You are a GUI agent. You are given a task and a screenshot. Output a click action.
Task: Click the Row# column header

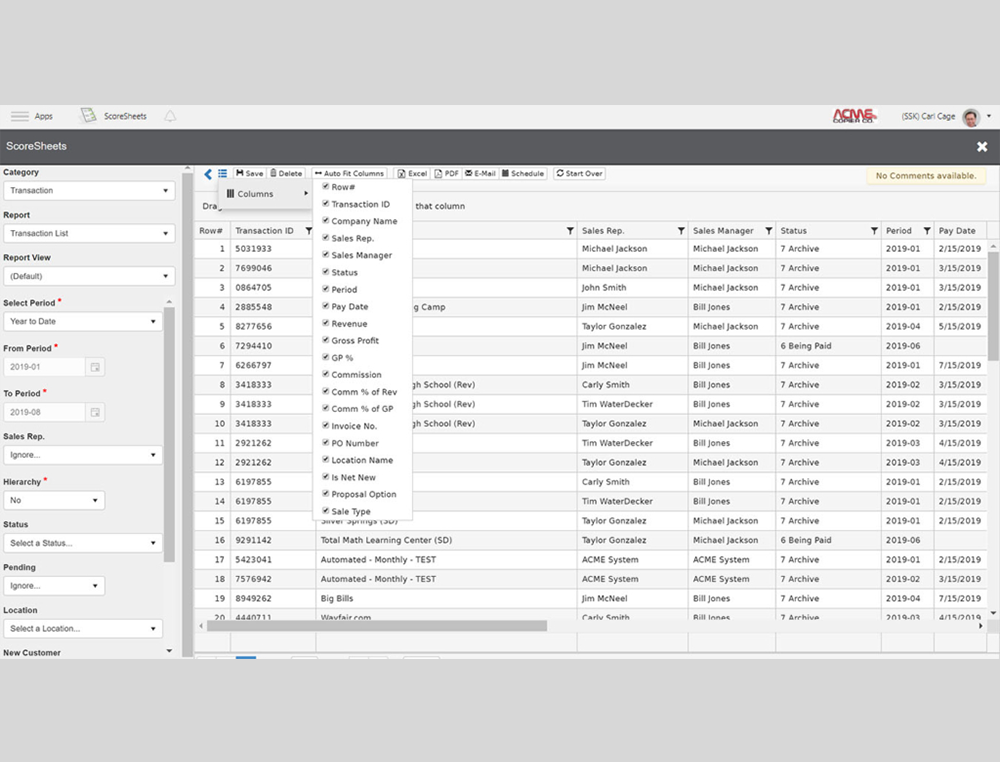[x=211, y=231]
